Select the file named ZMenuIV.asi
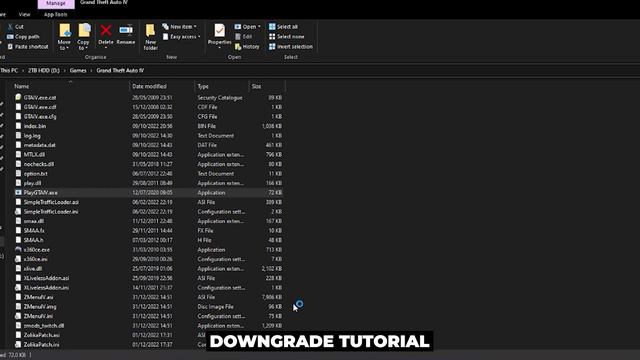The height and width of the screenshot is (360, 640). coord(38,297)
